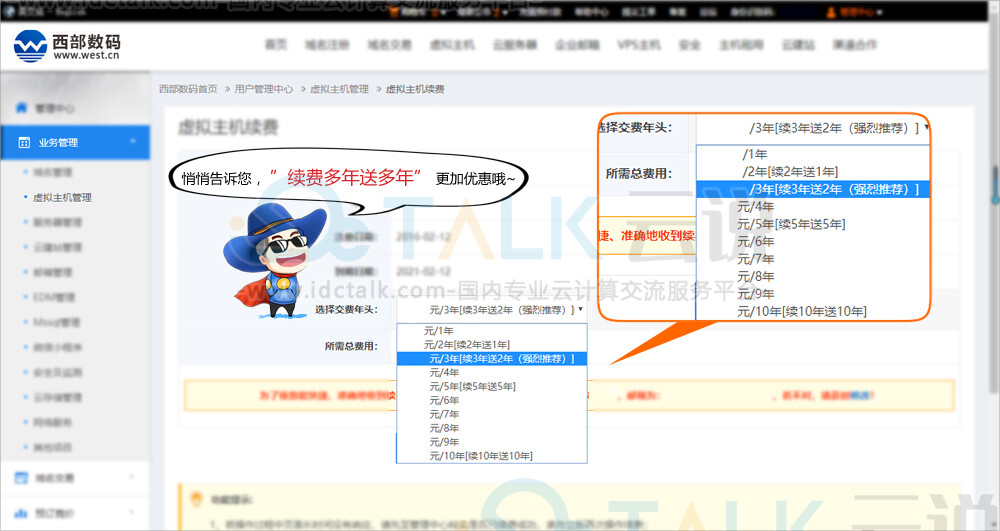Click the calendar icon beside 业务管理
1000x531 pixels.
(24, 143)
